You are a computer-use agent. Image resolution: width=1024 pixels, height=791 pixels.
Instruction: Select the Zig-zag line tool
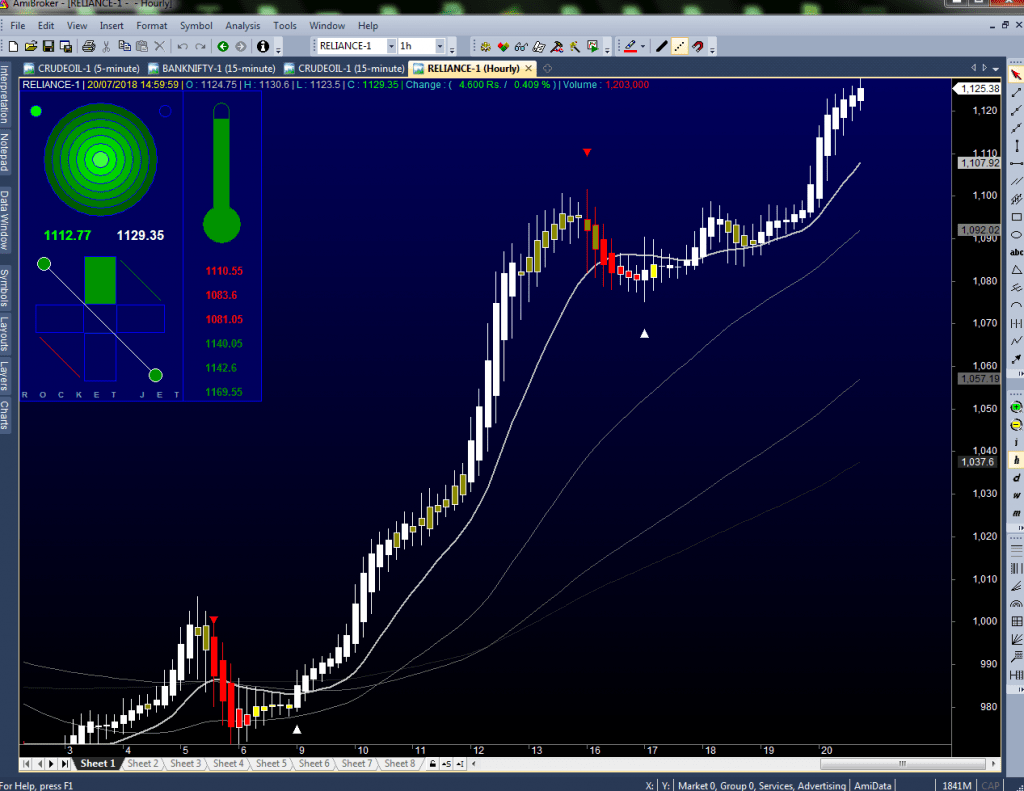point(1016,341)
